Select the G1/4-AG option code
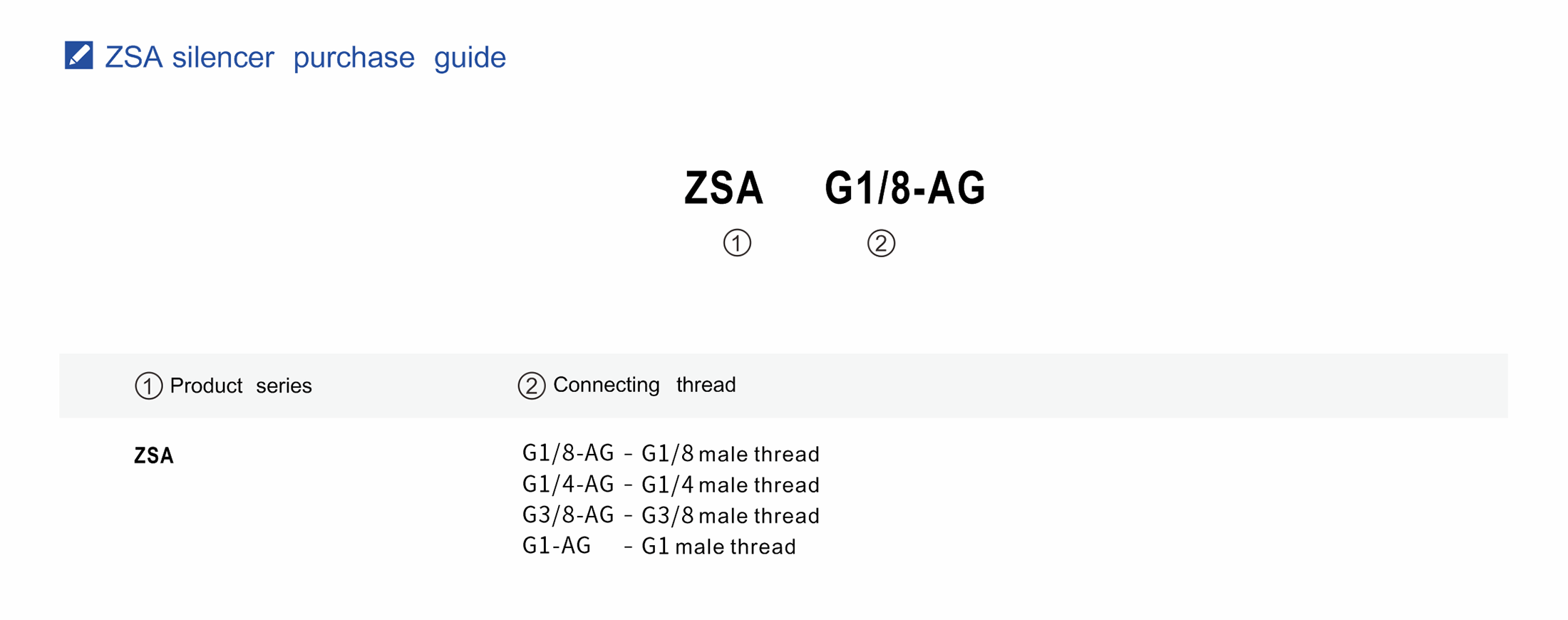The height and width of the screenshot is (620, 1568). 568,484
